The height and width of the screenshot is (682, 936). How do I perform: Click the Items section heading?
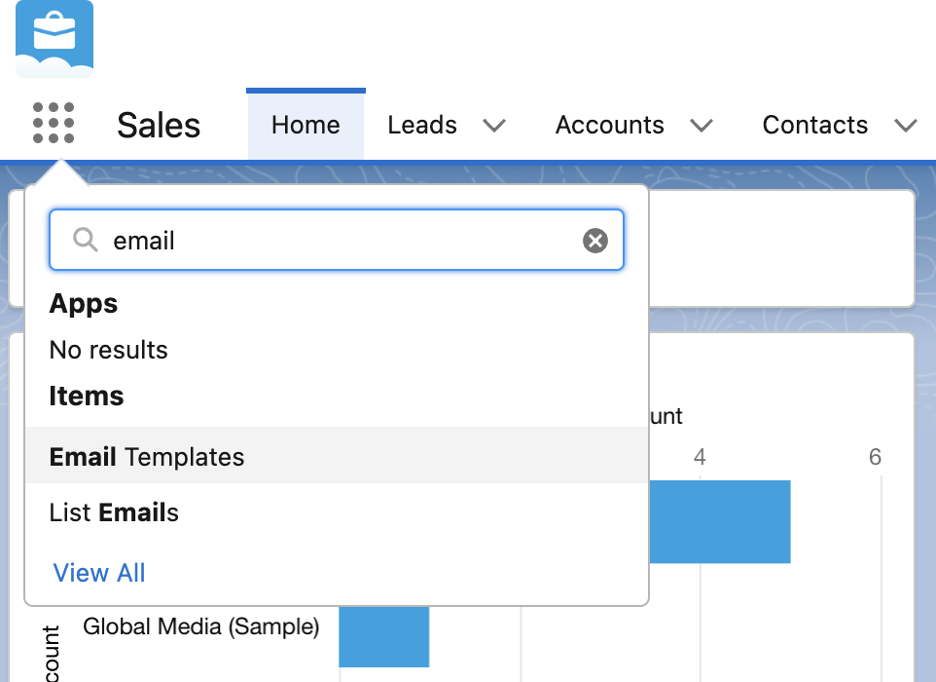[x=87, y=396]
